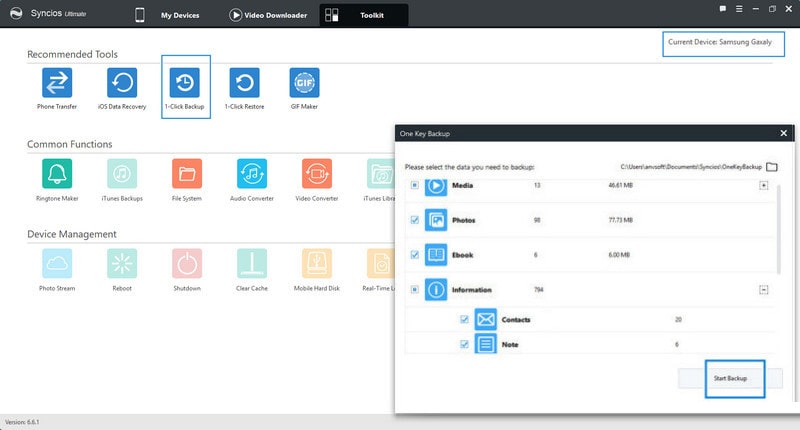800x430 pixels.
Task: Toggle the Media checkbox
Action: 415,185
